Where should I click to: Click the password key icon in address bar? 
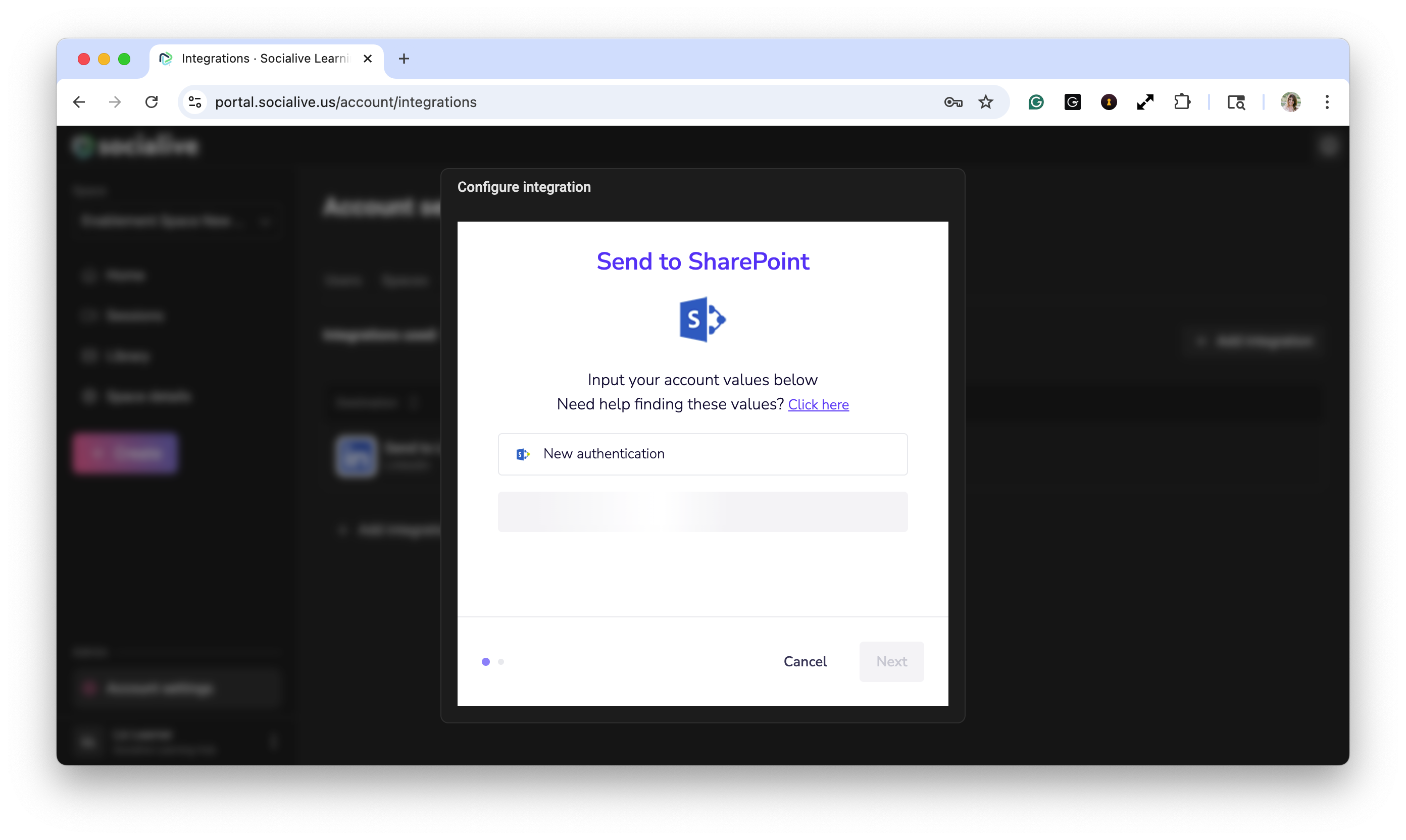coord(953,102)
